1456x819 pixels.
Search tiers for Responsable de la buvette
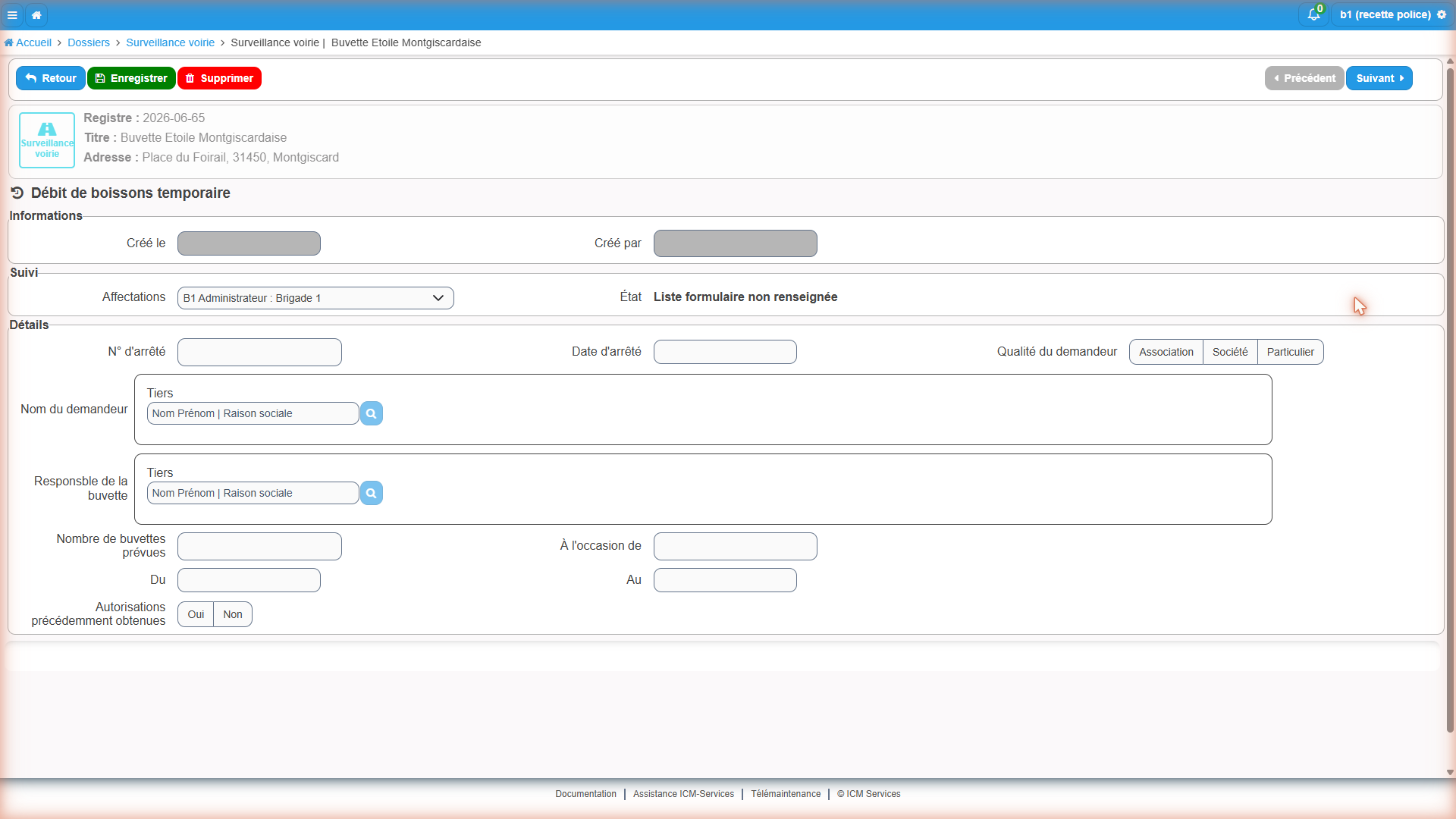372,493
